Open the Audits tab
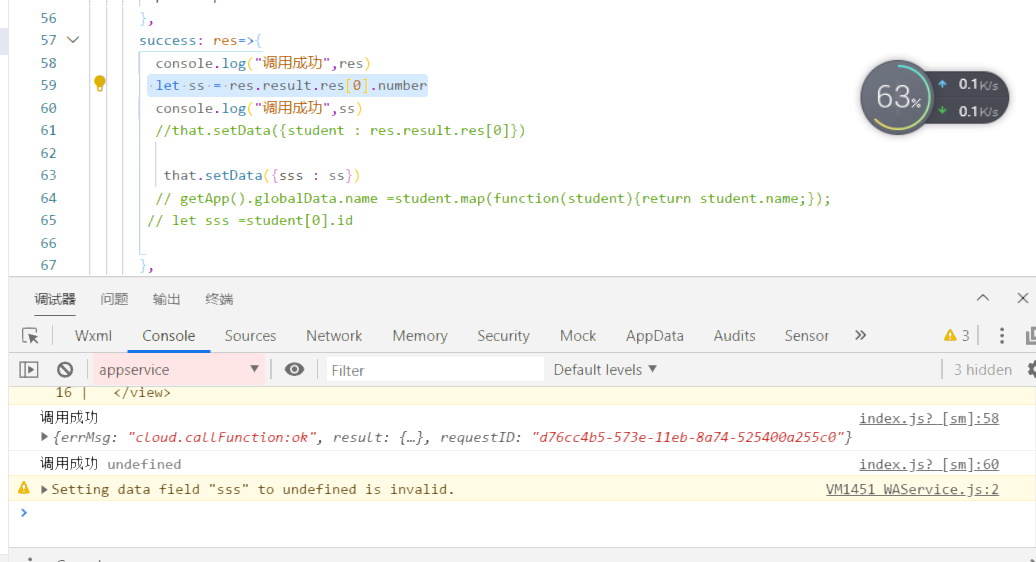 [x=734, y=336]
